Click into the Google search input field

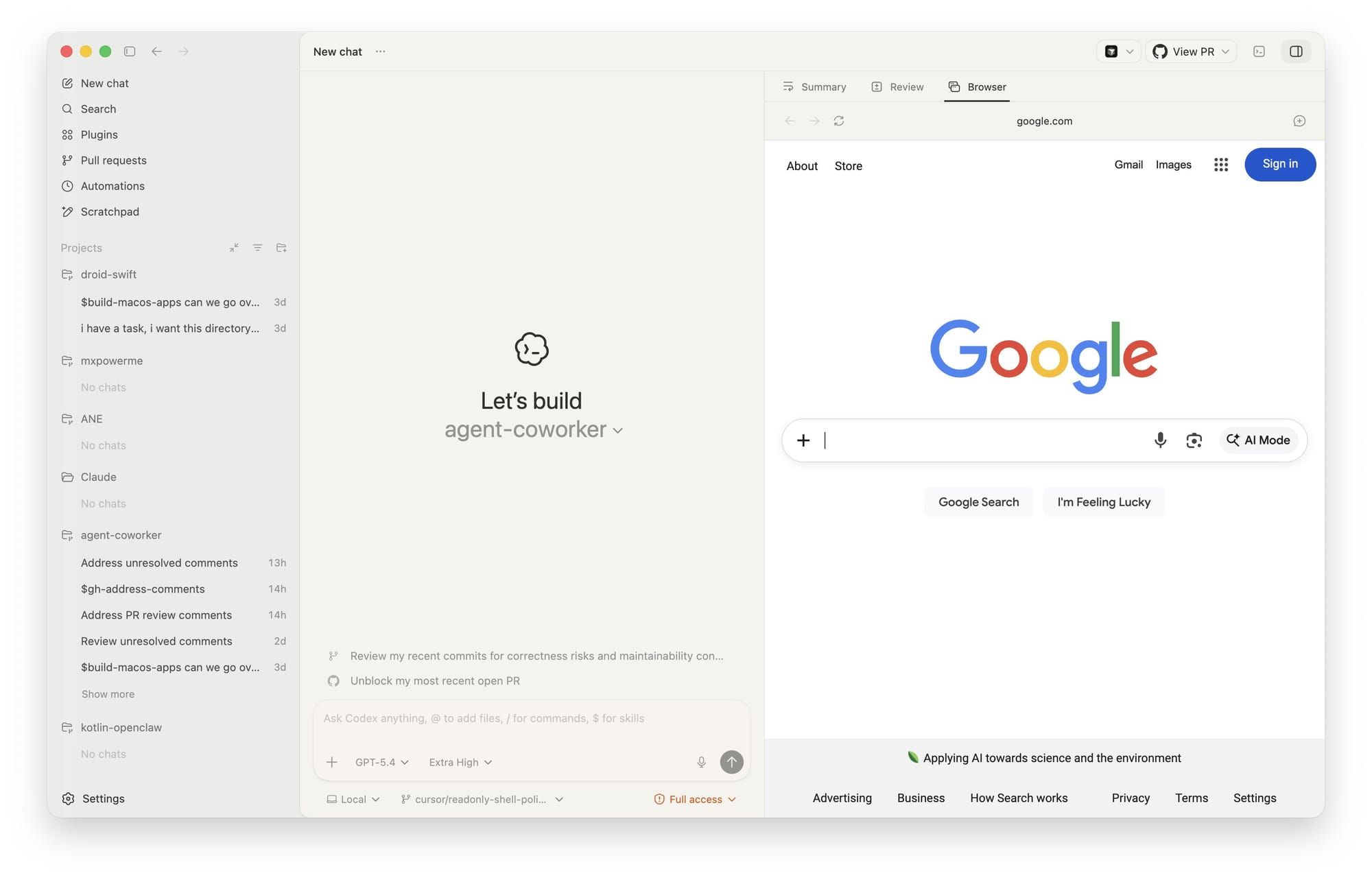click(984, 440)
